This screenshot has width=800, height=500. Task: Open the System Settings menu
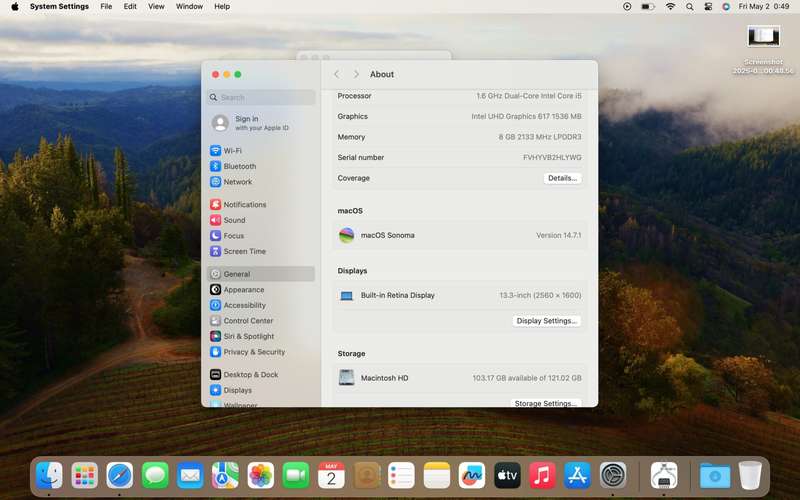point(59,7)
